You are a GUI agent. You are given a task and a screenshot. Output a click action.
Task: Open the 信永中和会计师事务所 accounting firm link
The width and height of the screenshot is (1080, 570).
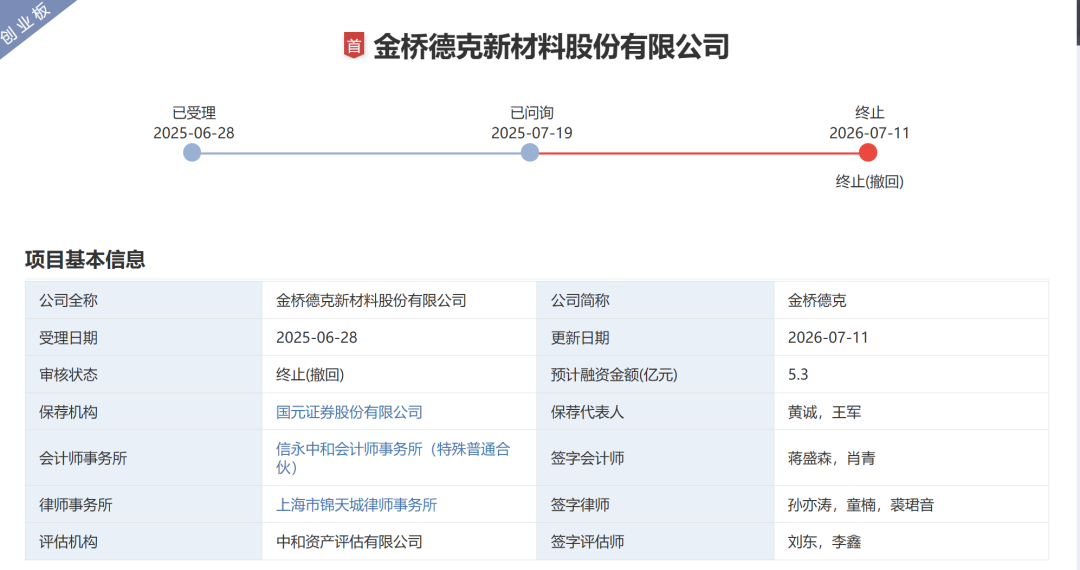pyautogui.click(x=393, y=458)
